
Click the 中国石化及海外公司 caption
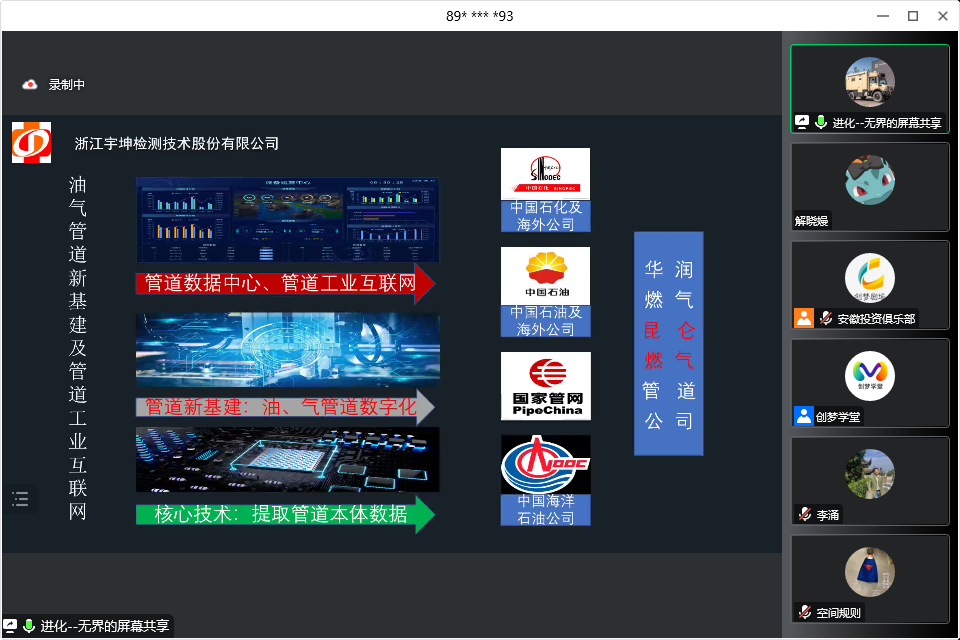click(546, 216)
